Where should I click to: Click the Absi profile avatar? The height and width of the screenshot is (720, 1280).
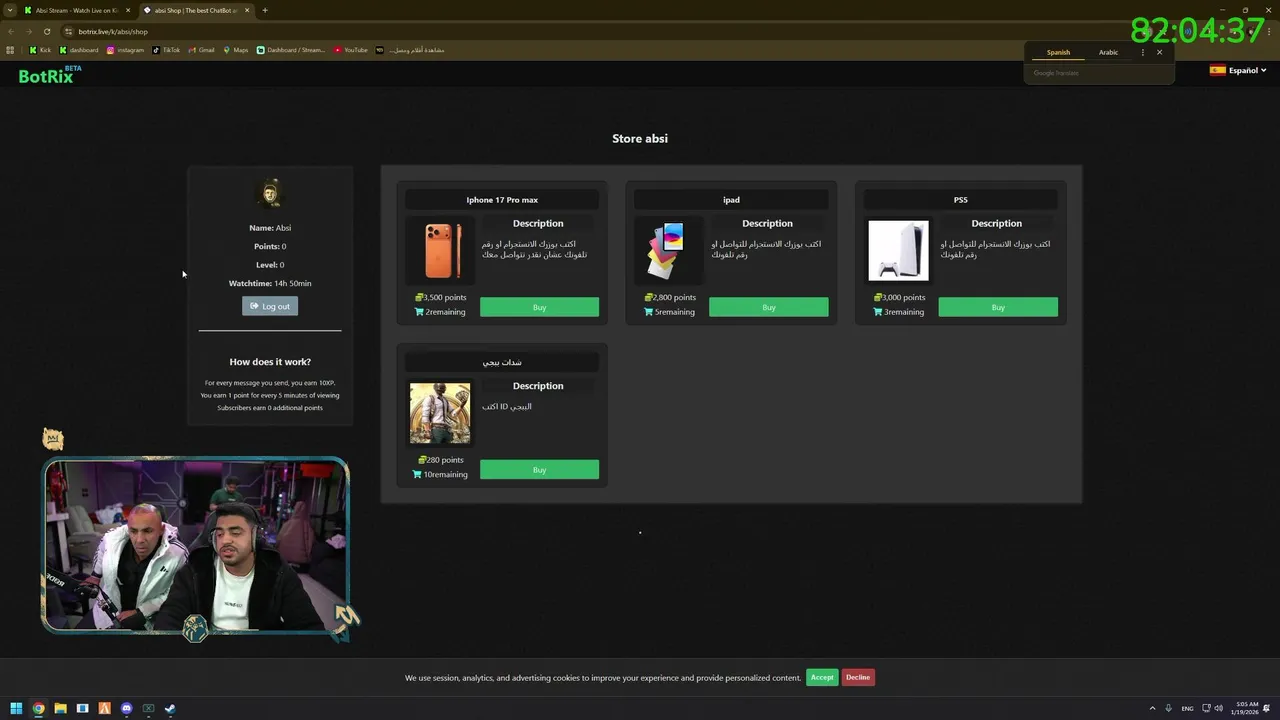point(270,193)
